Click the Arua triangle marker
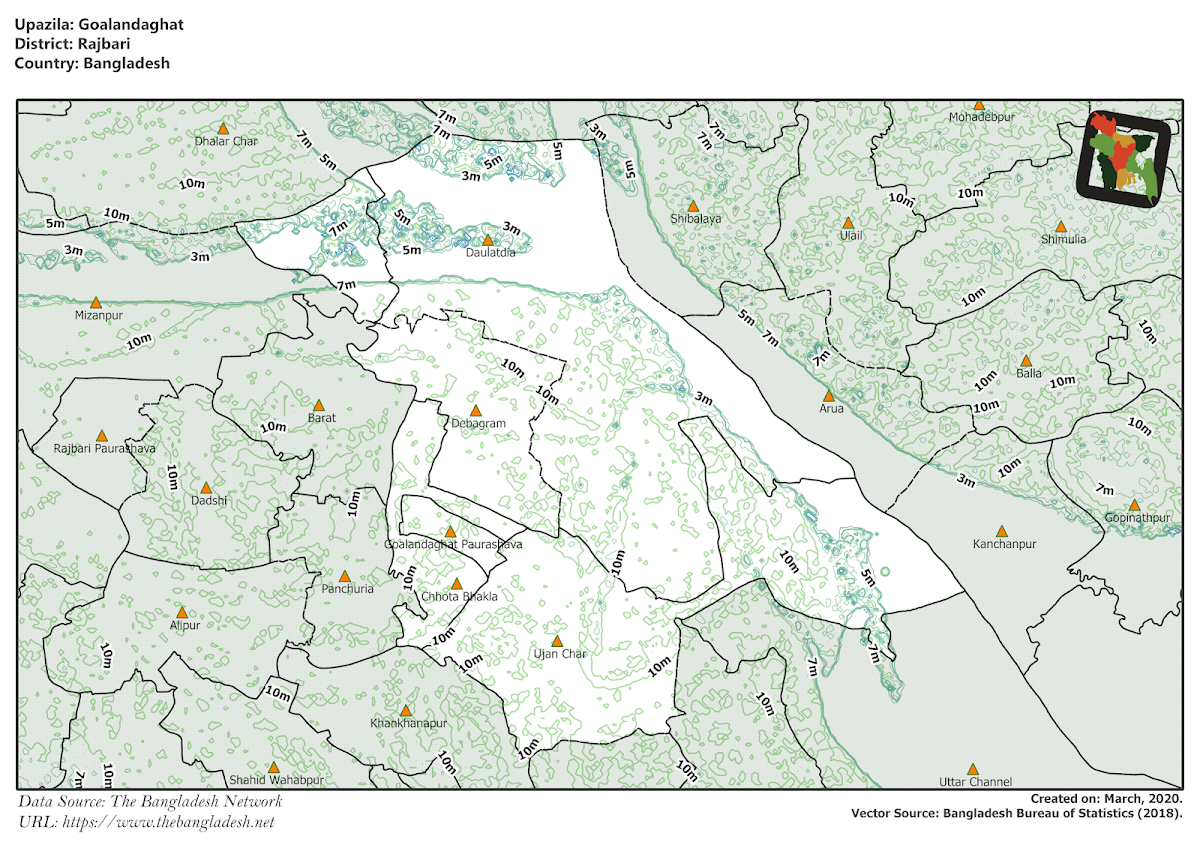 [829, 396]
